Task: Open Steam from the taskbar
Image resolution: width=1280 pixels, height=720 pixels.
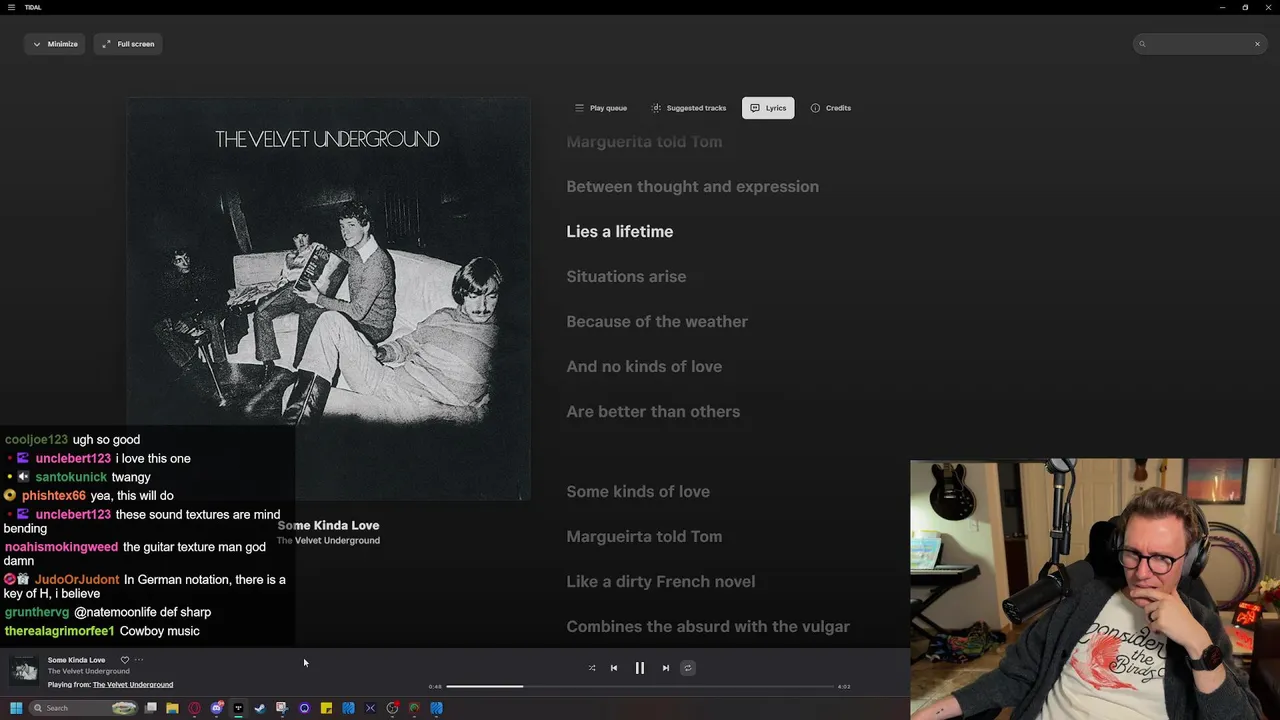Action: point(260,708)
